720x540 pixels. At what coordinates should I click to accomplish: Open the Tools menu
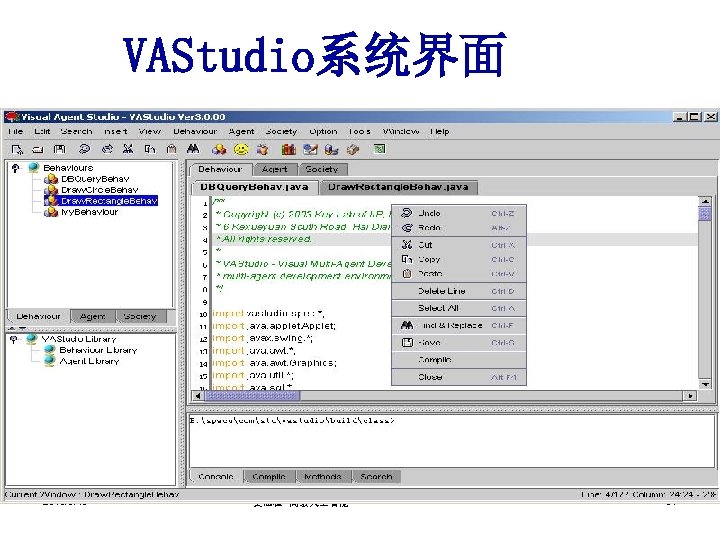(x=360, y=131)
